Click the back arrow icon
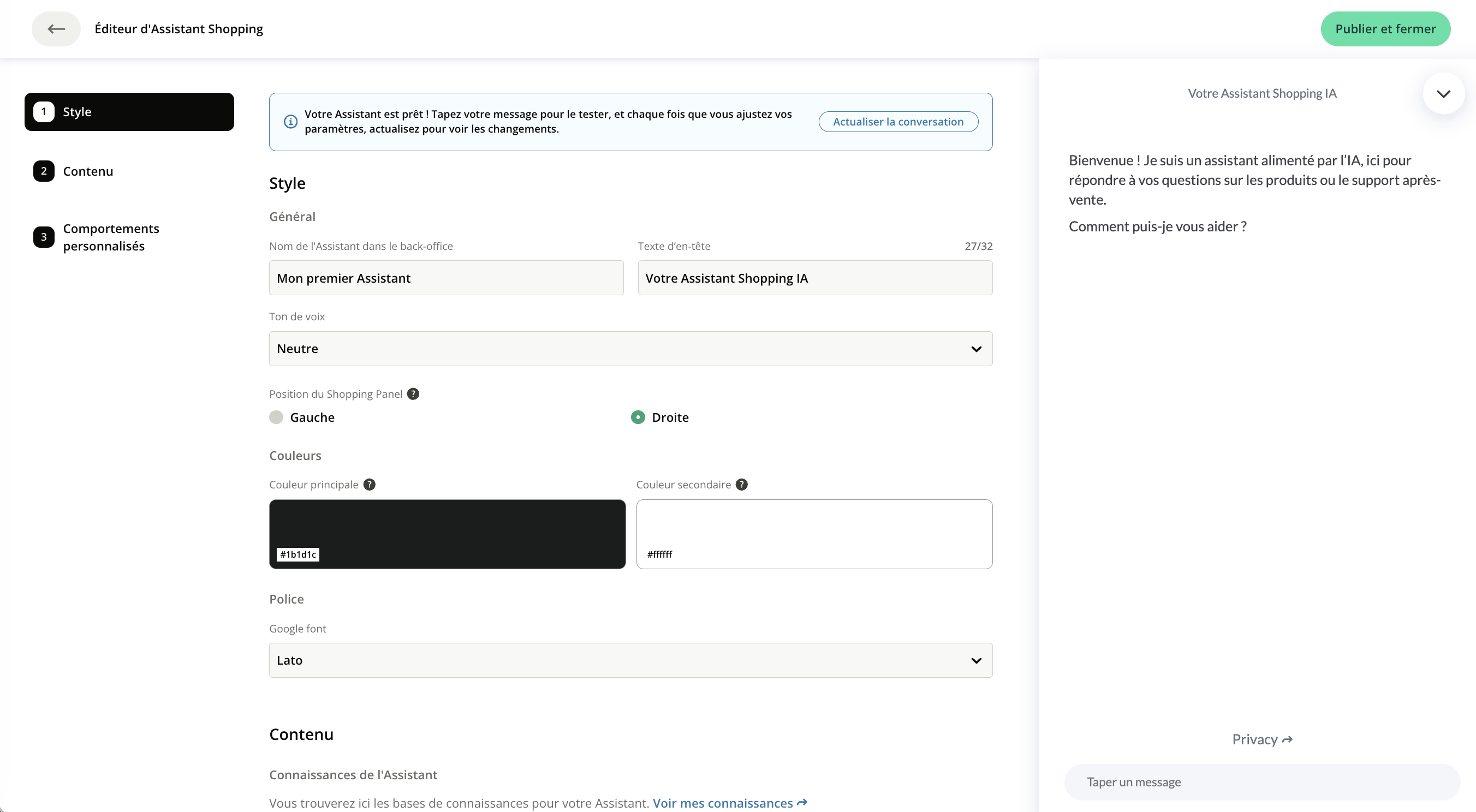This screenshot has width=1476, height=812. pos(56,28)
